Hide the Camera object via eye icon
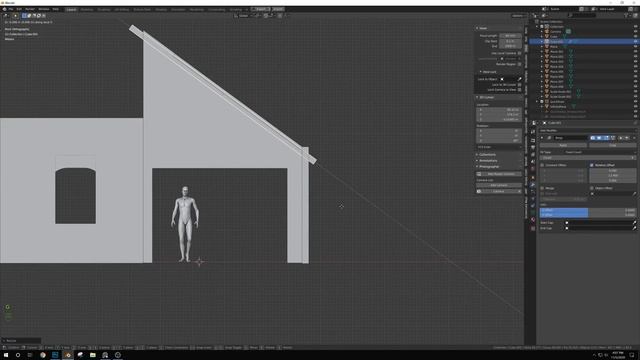This screenshot has height=360, width=640. coord(636,31)
